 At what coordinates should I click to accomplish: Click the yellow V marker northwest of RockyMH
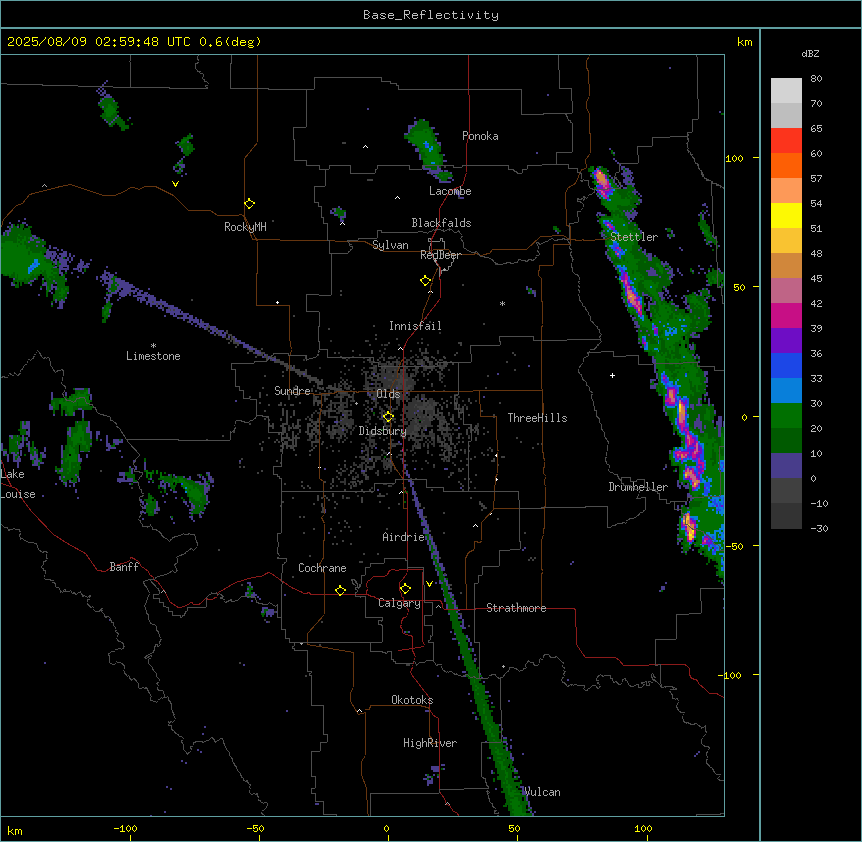pyautogui.click(x=175, y=184)
